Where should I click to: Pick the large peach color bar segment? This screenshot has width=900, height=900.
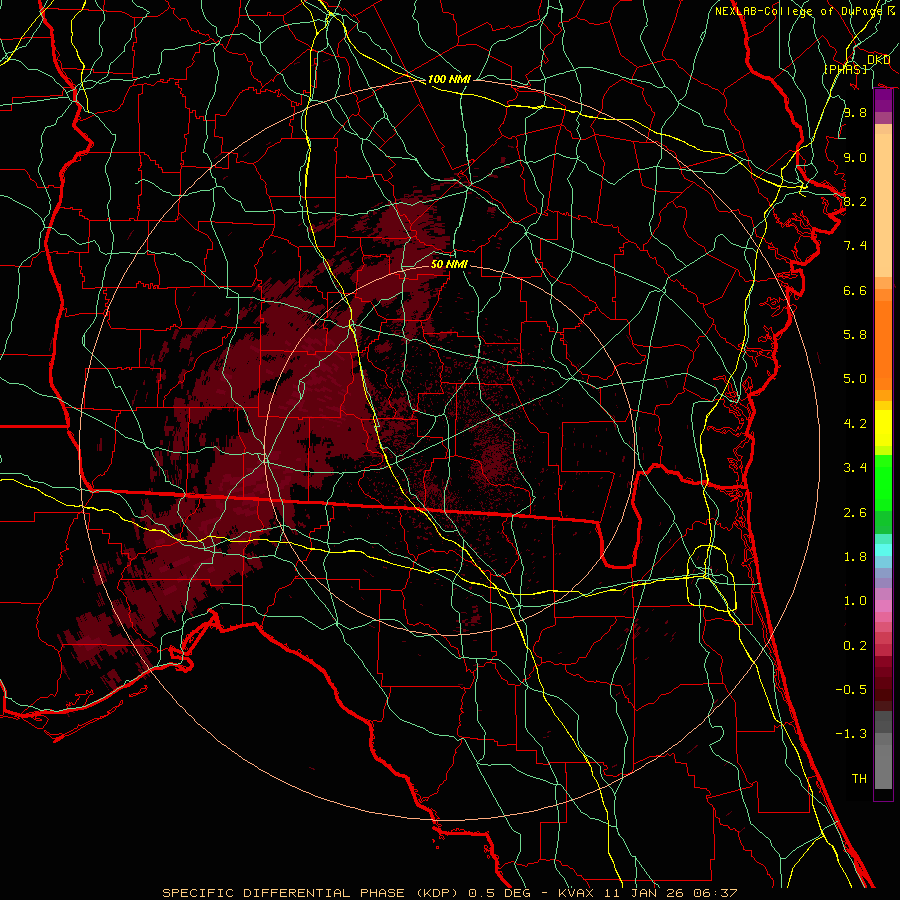pos(883,205)
